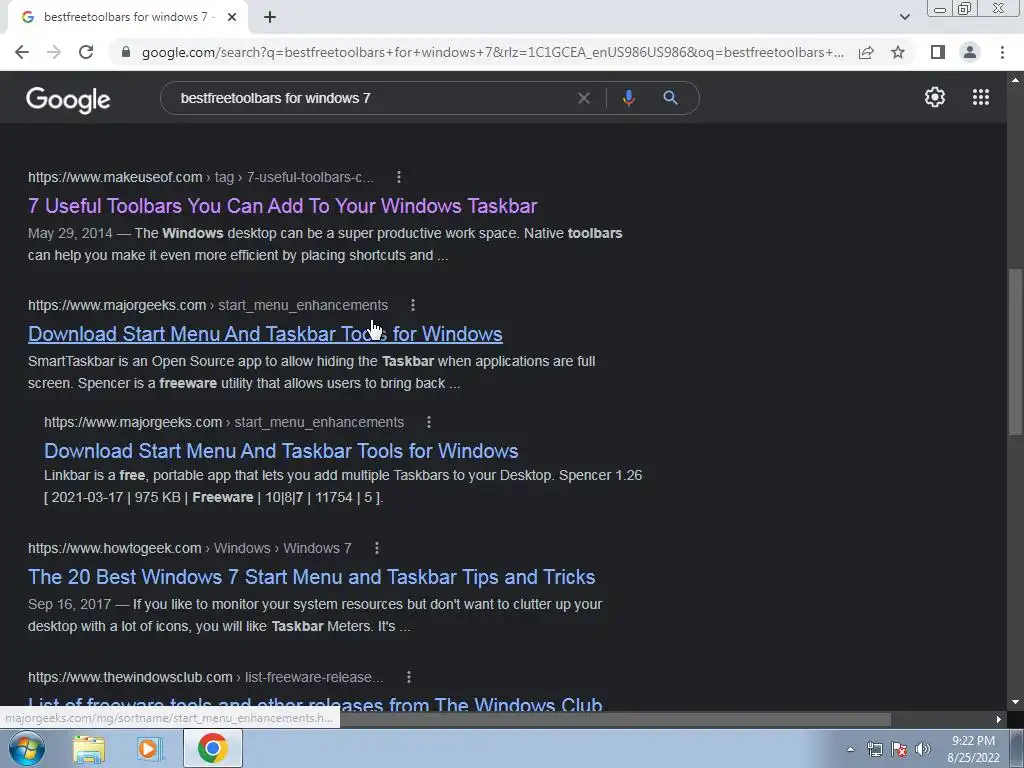The height and width of the screenshot is (768, 1024).
Task: Go to Google home via logo
Action: point(68,99)
